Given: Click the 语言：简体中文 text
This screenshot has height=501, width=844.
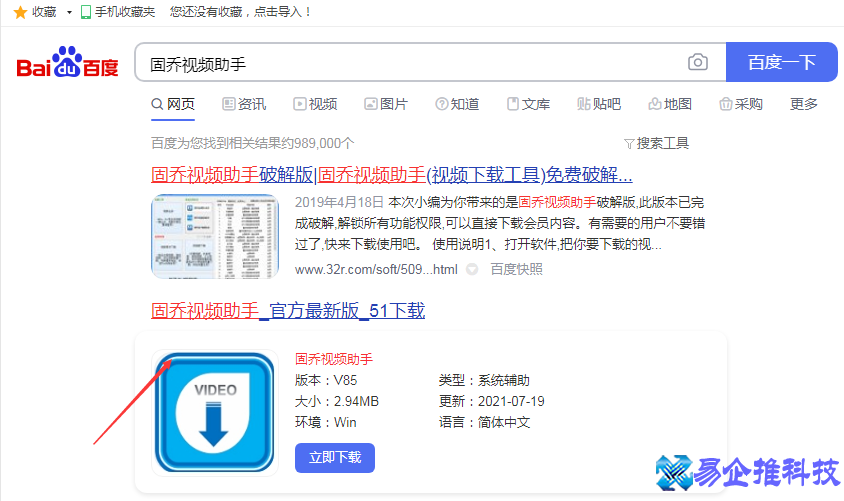Looking at the screenshot, I should coord(484,422).
